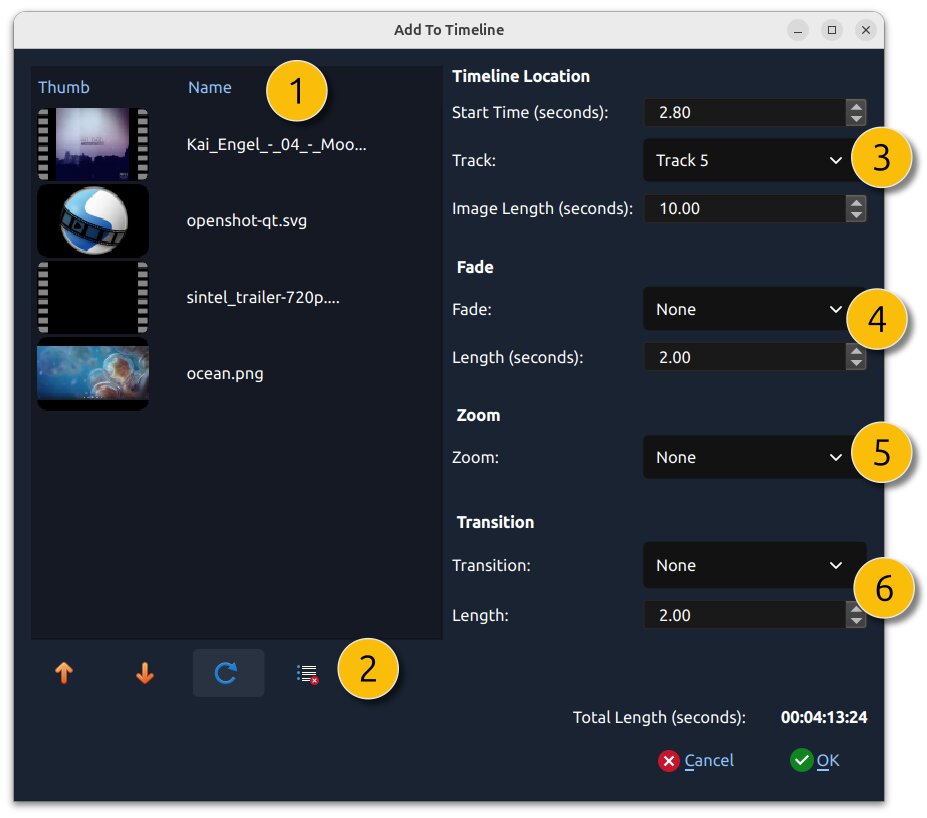Click the blue shuffle/refresh files icon
The width and height of the screenshot is (927, 818).
(227, 673)
